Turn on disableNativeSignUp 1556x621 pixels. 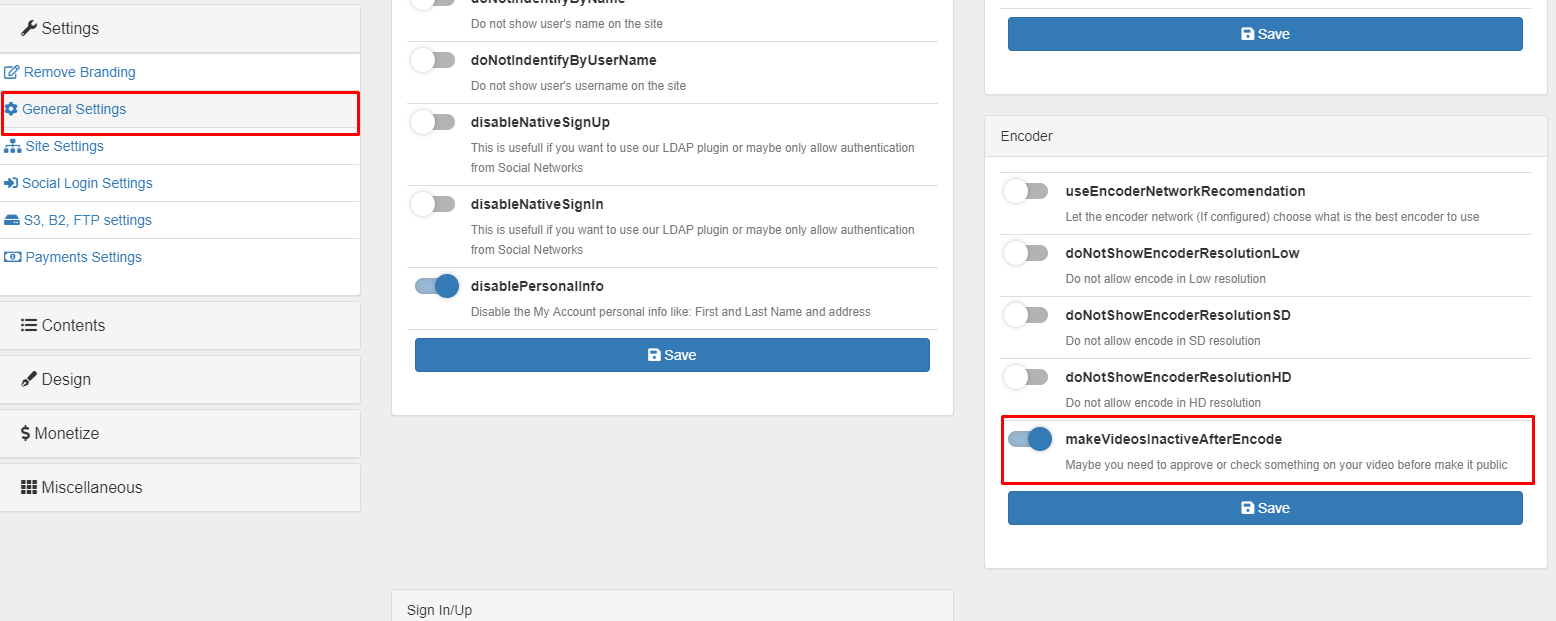pyautogui.click(x=433, y=121)
